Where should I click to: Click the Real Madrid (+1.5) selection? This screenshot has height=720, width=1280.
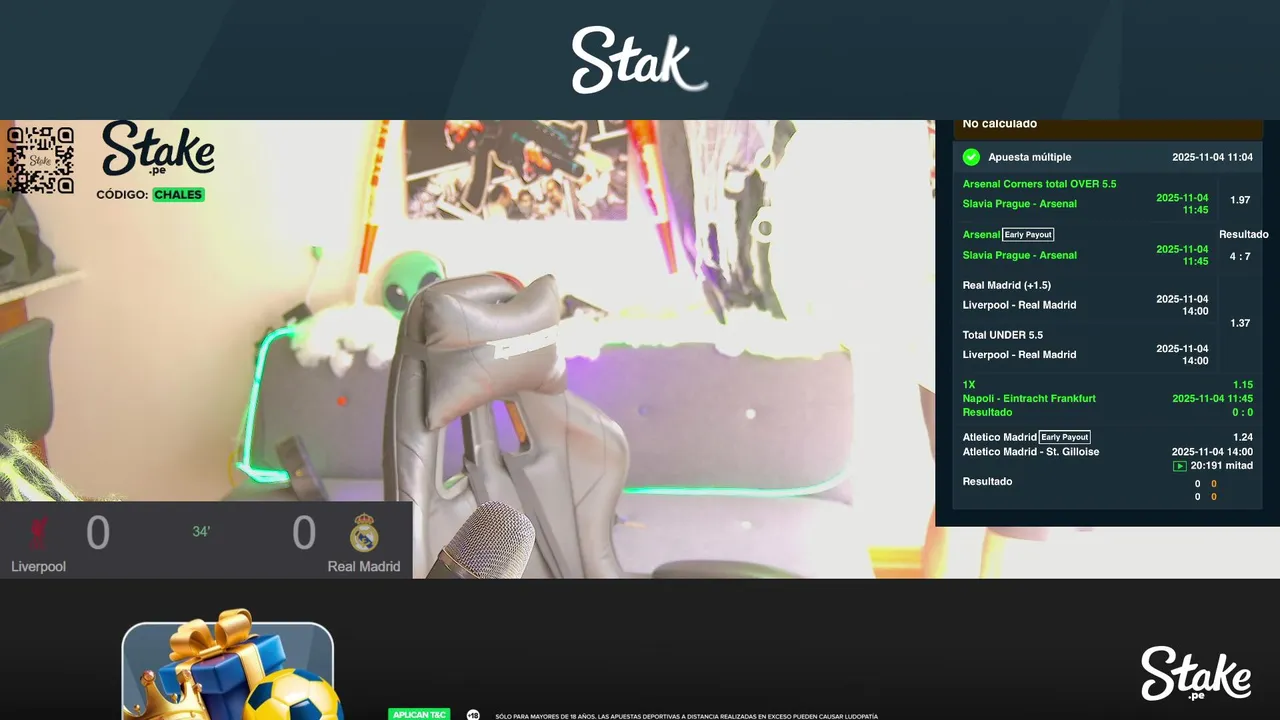point(1007,285)
